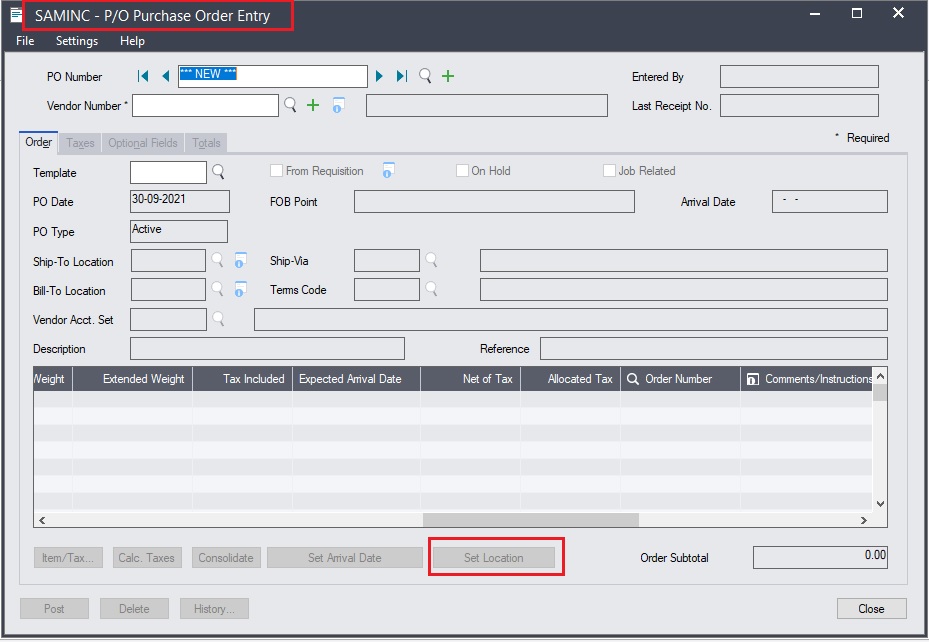
Task: Open vendor information zoom icon
Action: 338,105
